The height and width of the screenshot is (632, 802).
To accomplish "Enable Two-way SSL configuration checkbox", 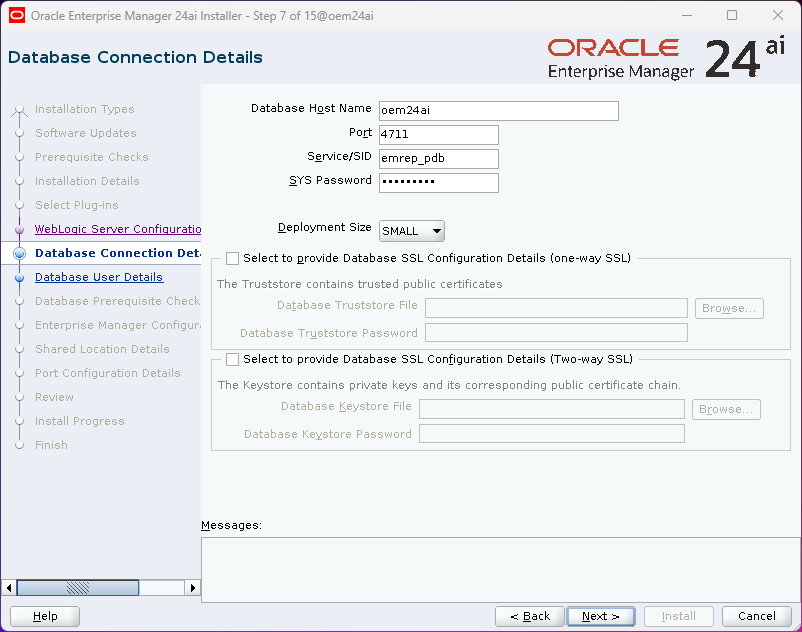I will click(233, 359).
